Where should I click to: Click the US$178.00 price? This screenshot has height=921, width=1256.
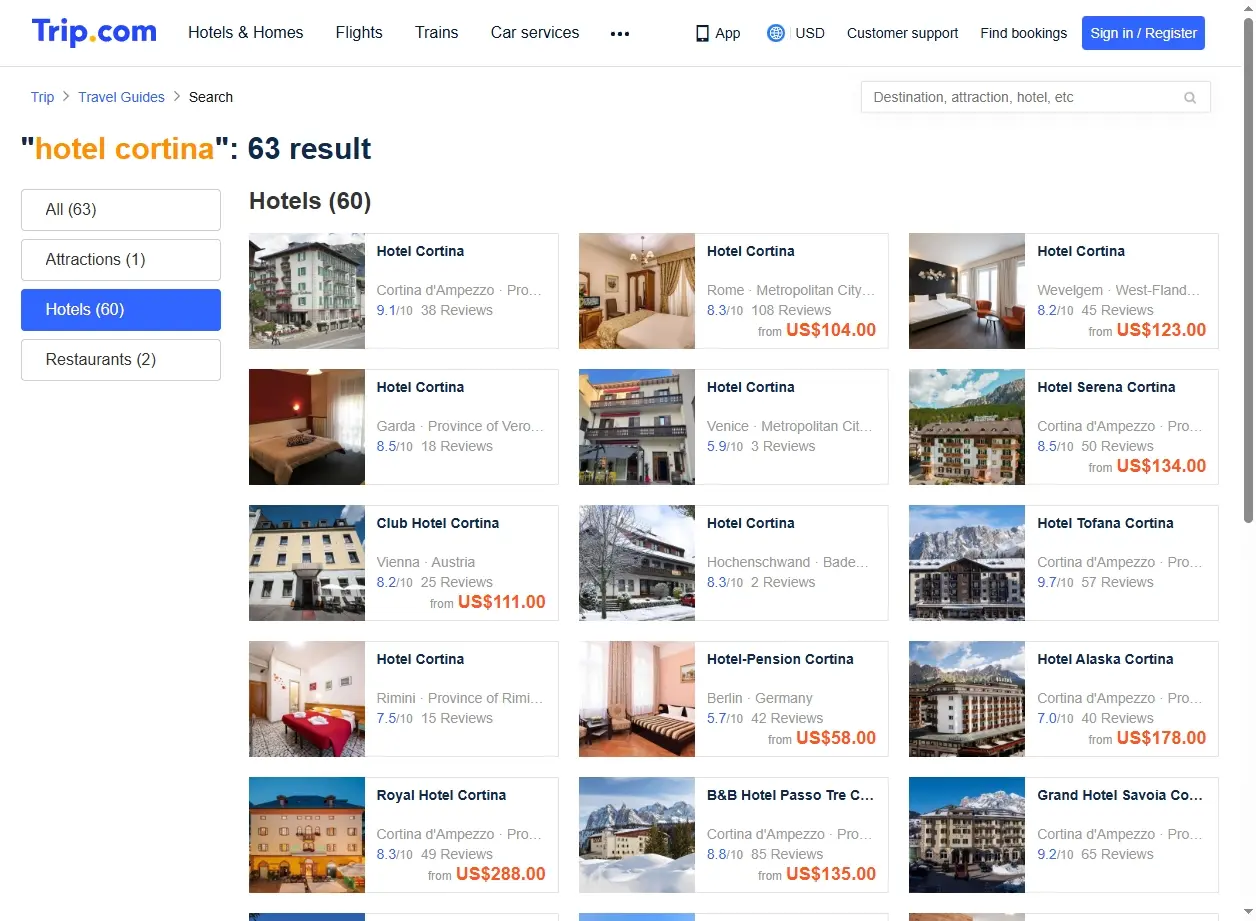(1161, 738)
